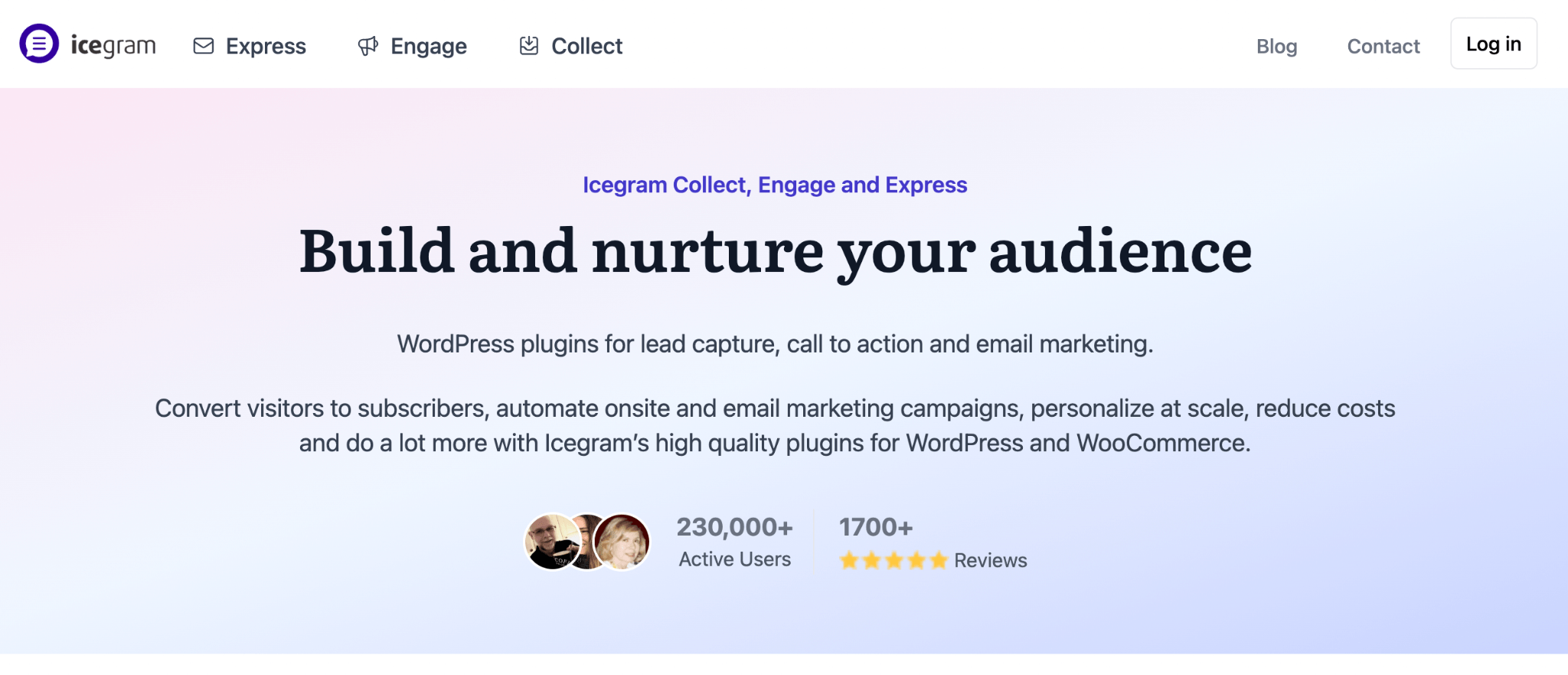Open the Contact page
Screen dimensions: 1568x675
(1383, 47)
